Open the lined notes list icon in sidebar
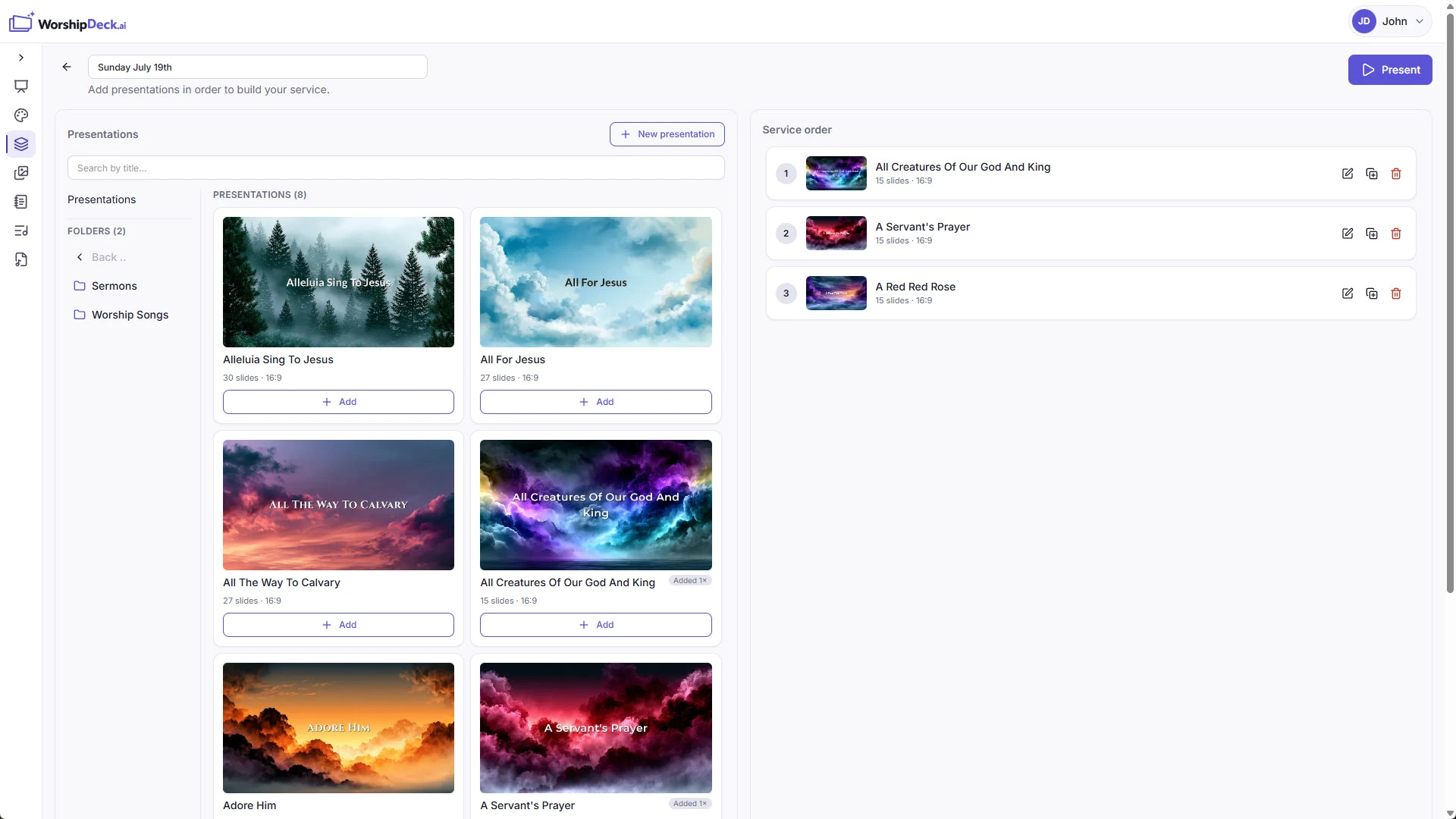 coord(21,202)
